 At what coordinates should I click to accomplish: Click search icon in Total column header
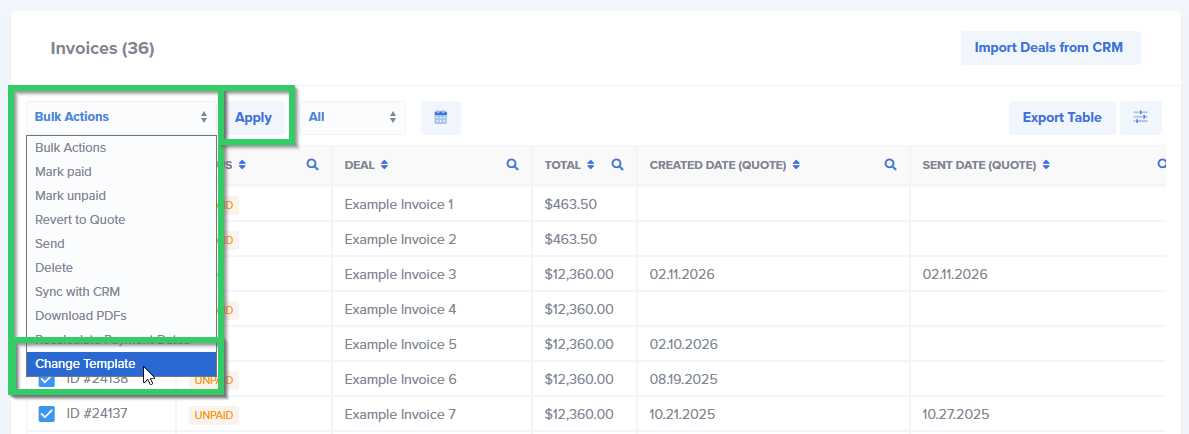tap(618, 164)
